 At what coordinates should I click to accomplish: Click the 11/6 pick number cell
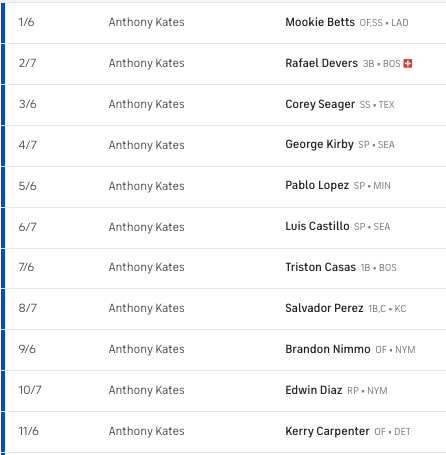(x=28, y=431)
